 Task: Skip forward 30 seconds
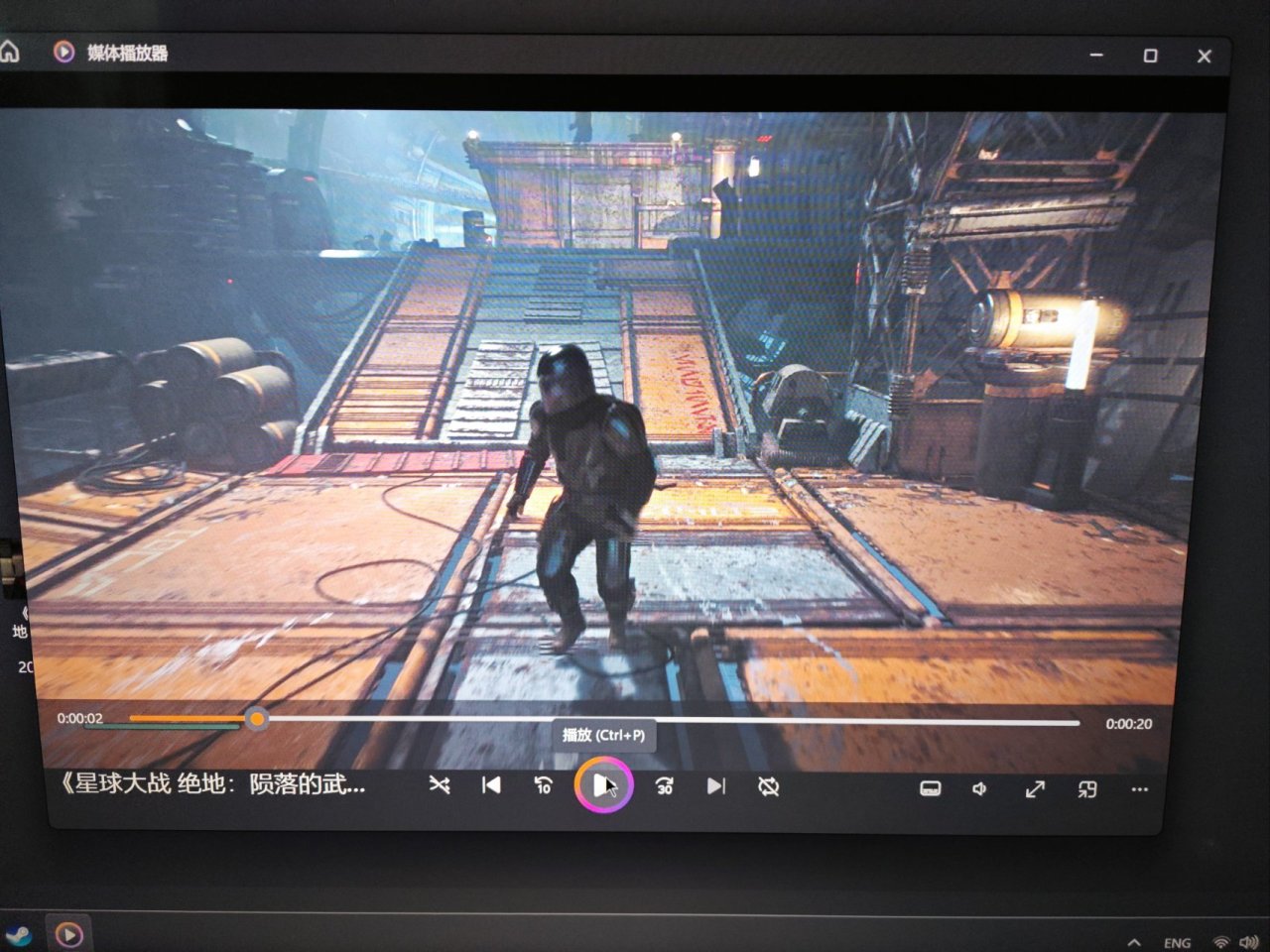[x=665, y=786]
